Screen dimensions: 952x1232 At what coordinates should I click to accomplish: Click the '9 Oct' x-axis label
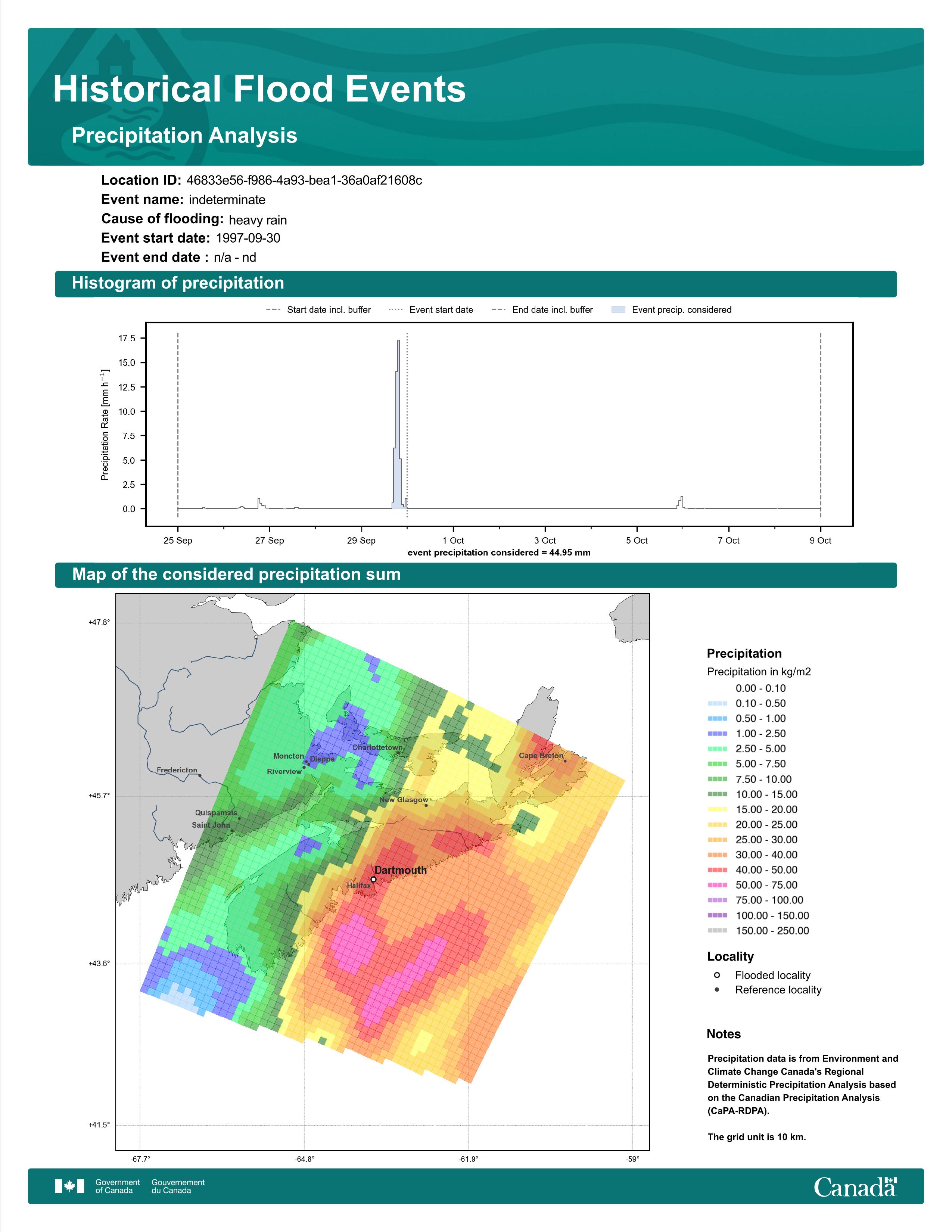click(821, 541)
